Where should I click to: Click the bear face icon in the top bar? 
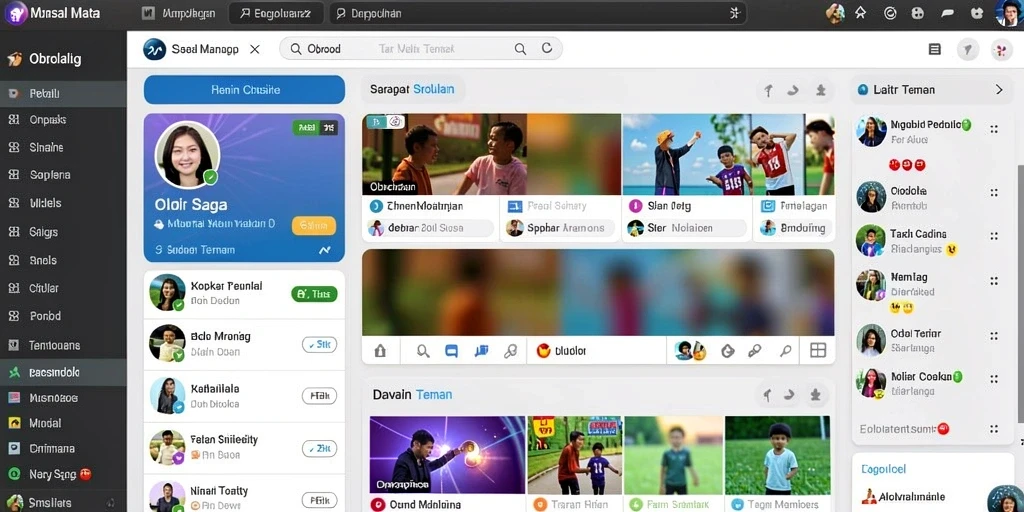click(x=977, y=12)
